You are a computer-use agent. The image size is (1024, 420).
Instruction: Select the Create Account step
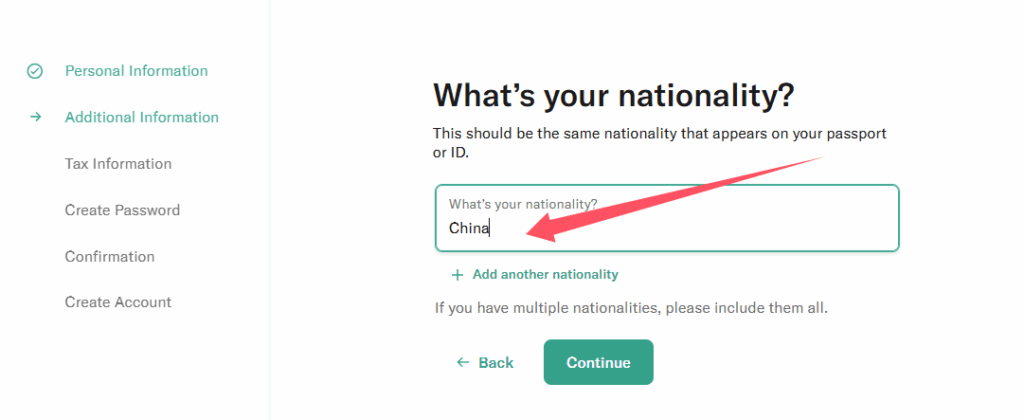point(118,302)
